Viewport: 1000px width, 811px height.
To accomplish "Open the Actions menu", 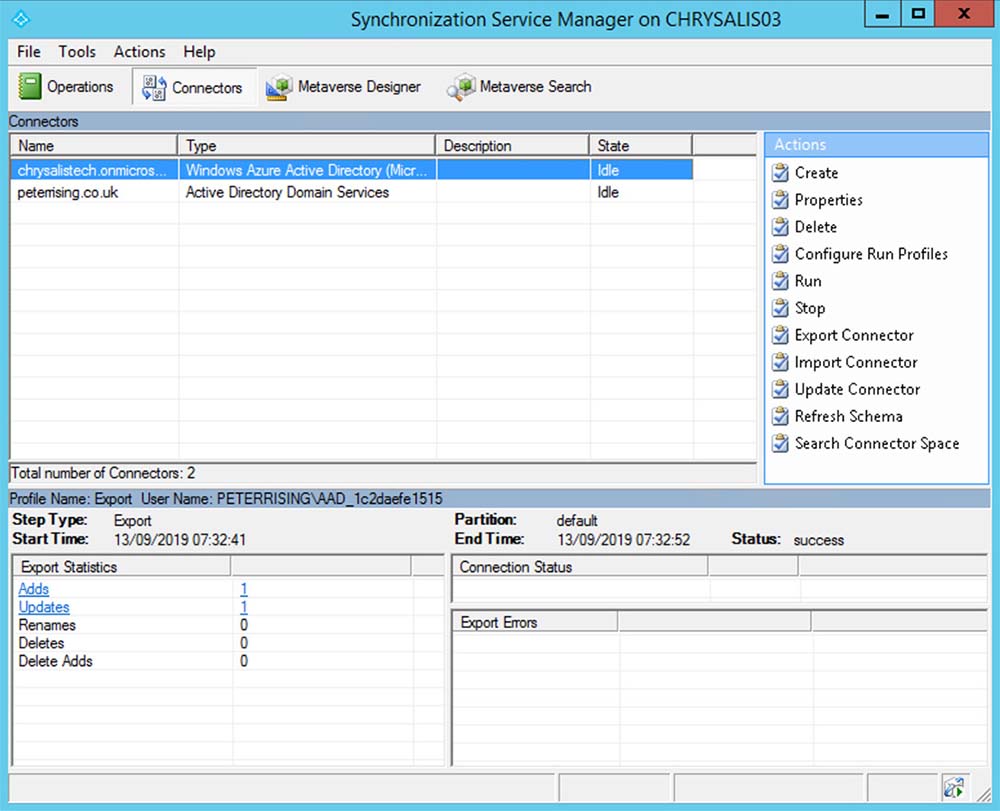I will (139, 52).
